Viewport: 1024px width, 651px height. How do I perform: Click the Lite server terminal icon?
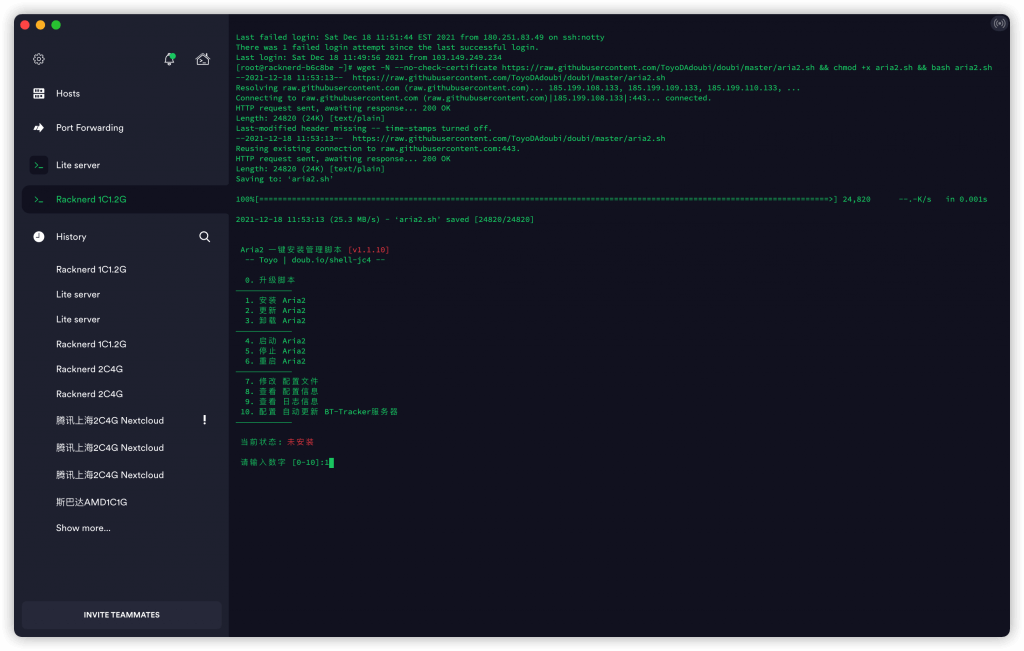pyautogui.click(x=39, y=165)
